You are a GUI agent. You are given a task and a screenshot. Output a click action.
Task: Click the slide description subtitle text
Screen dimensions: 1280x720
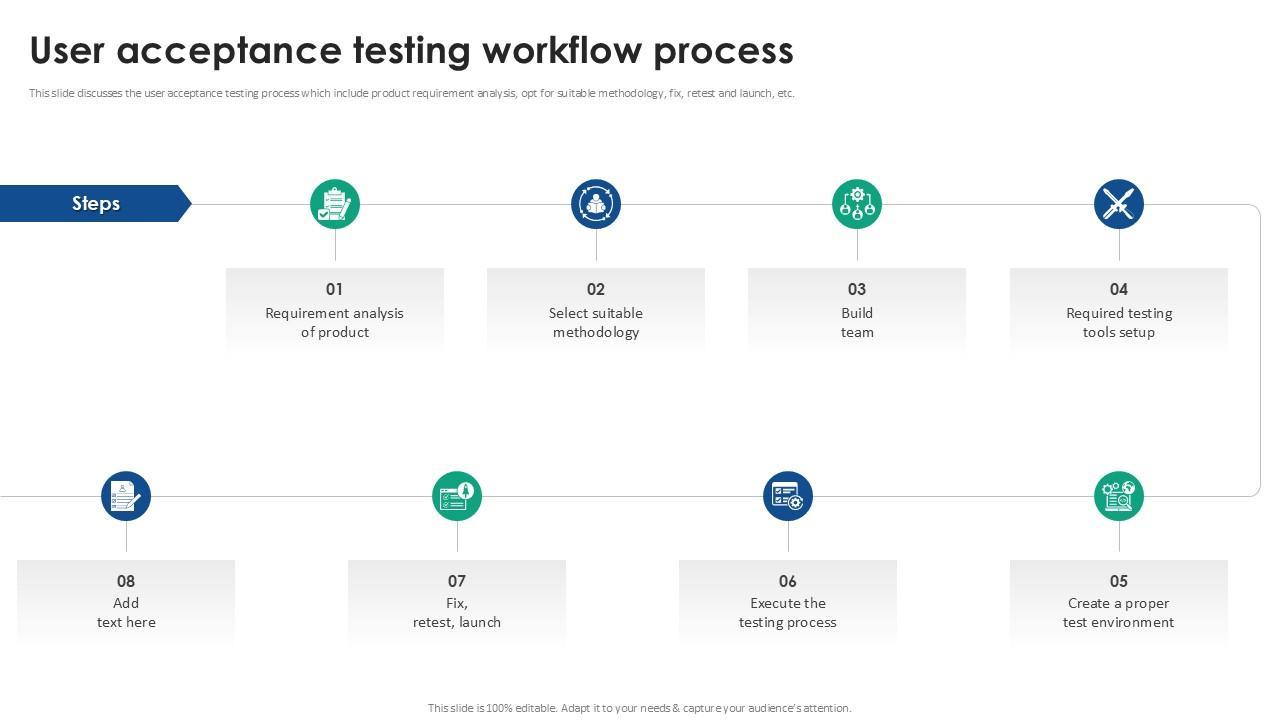tap(411, 93)
